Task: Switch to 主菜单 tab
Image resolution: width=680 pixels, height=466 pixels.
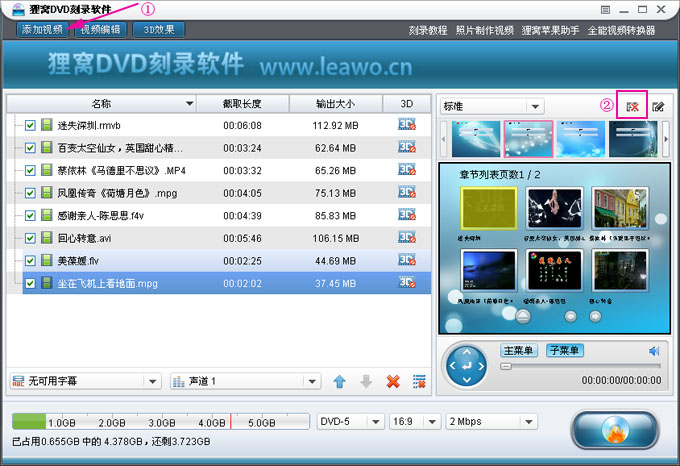Action: [519, 350]
